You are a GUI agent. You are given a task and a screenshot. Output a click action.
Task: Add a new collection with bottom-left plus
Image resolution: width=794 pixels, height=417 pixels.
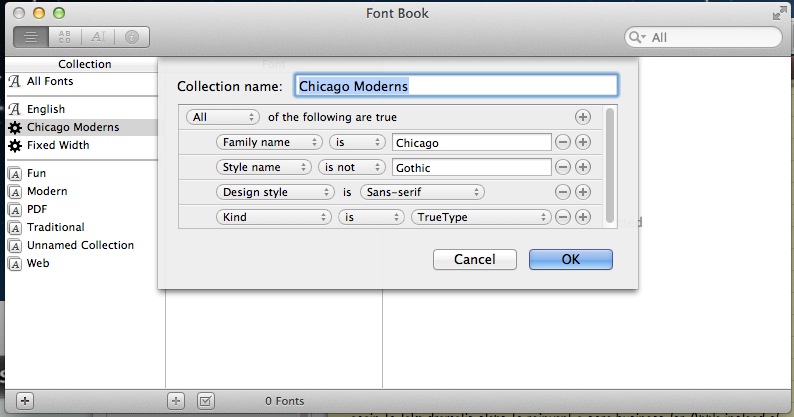(25, 401)
